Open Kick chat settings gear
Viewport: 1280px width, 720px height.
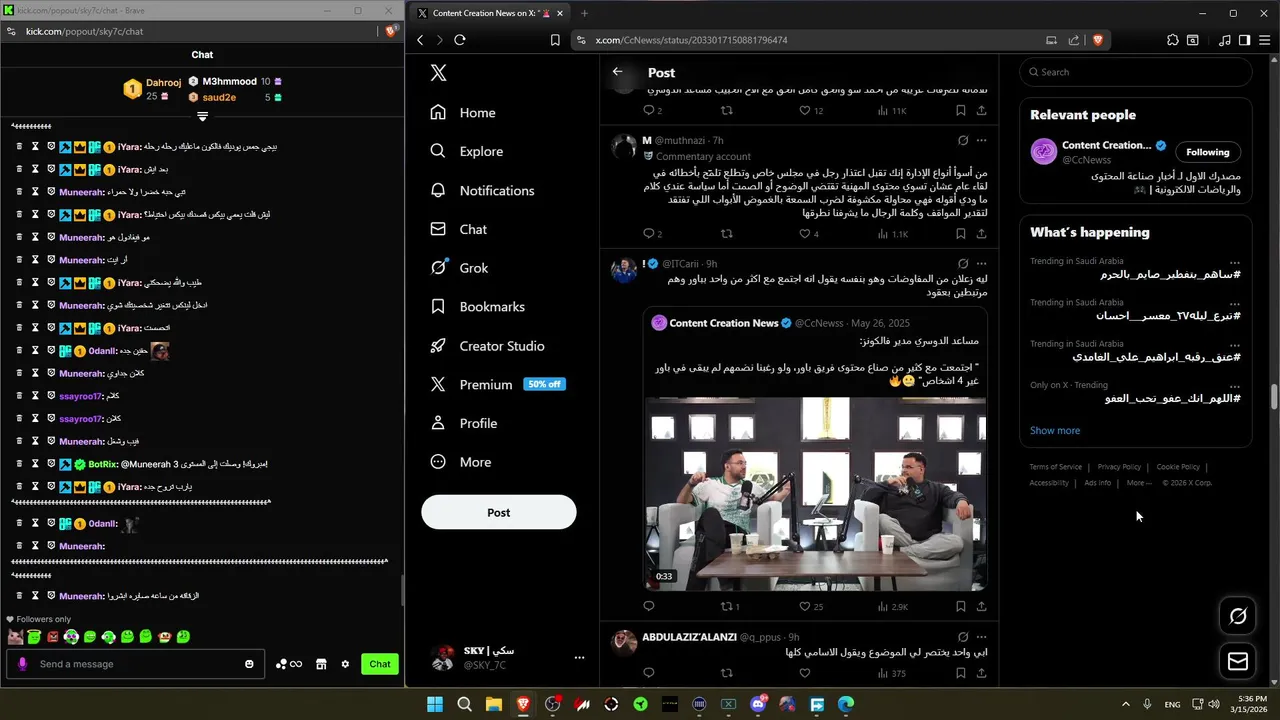coord(345,664)
